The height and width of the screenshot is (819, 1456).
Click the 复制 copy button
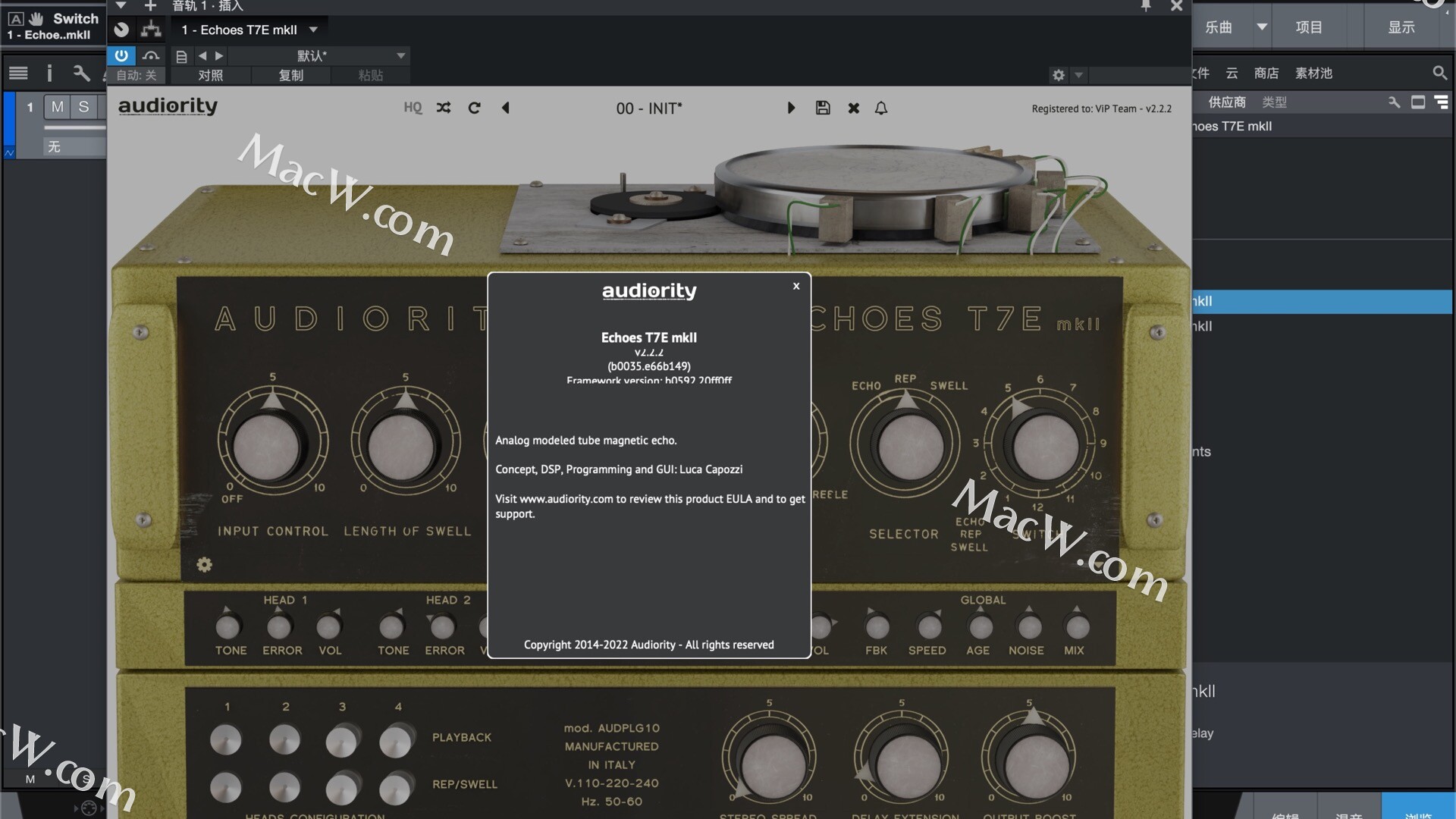coord(290,75)
